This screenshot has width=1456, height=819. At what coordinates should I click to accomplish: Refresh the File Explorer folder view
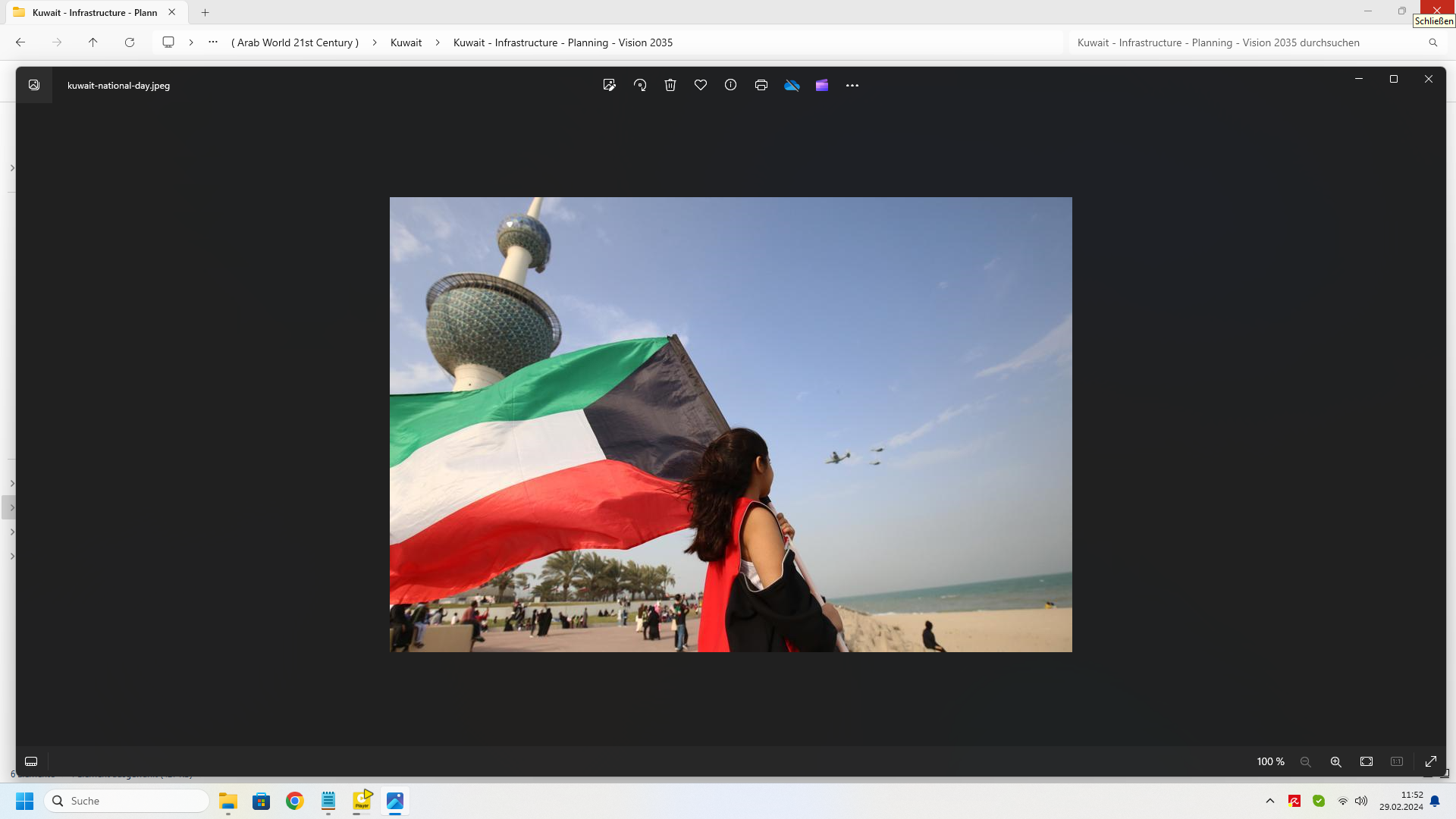point(130,42)
